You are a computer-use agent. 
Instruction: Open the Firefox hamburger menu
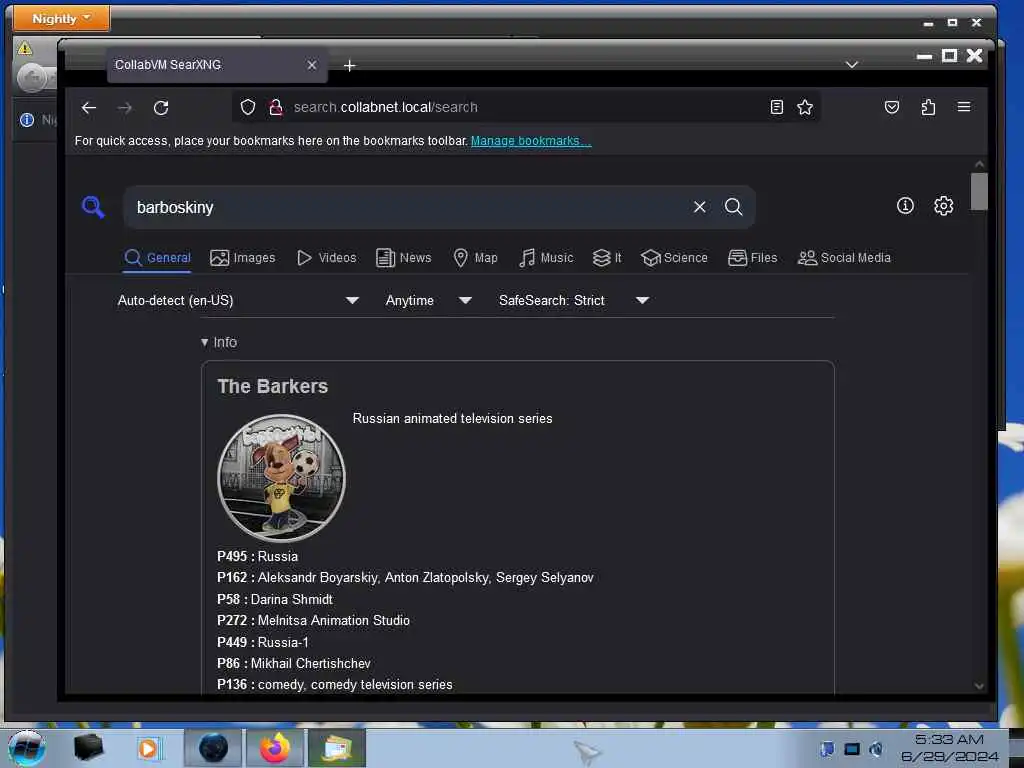tap(963, 107)
